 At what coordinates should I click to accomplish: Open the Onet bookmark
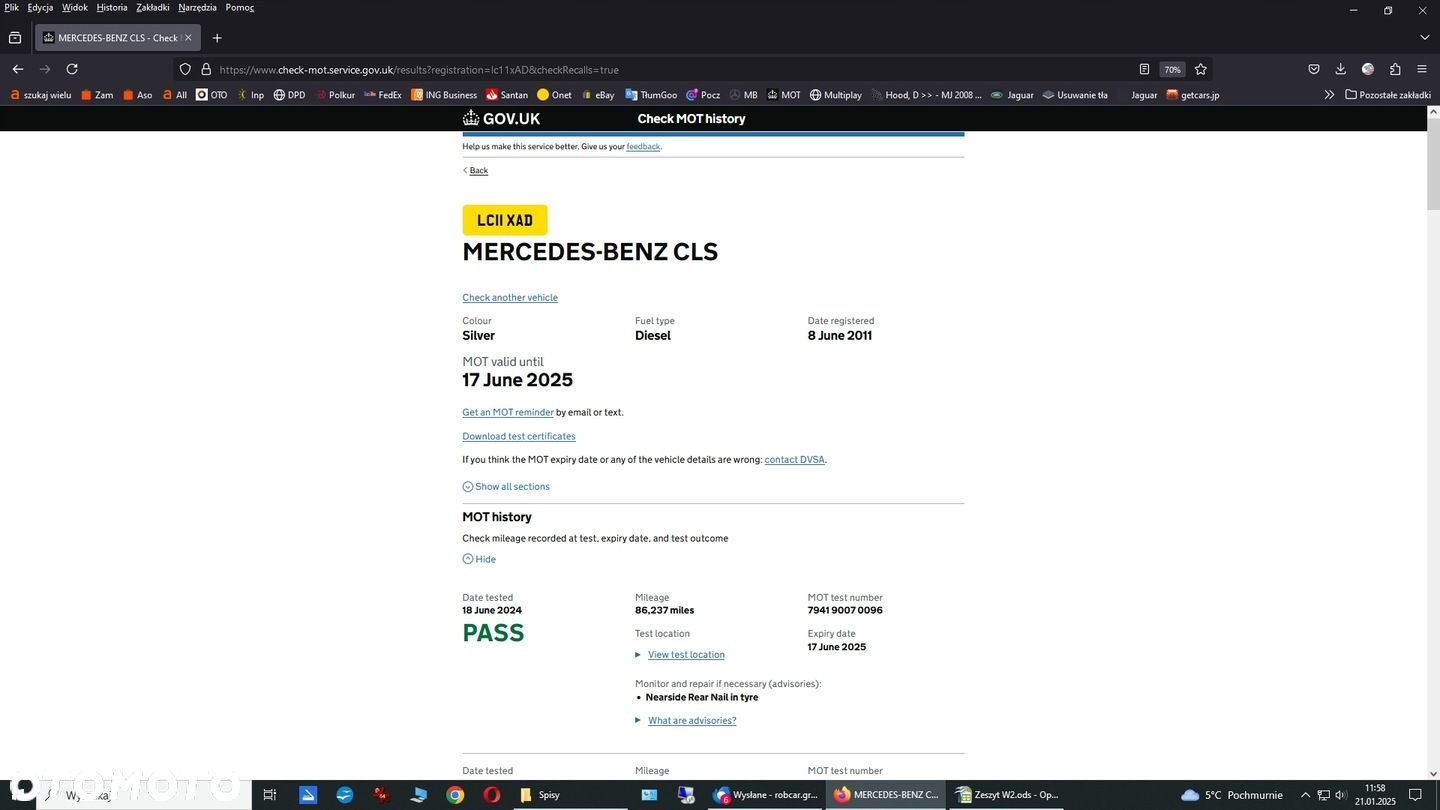pos(554,95)
